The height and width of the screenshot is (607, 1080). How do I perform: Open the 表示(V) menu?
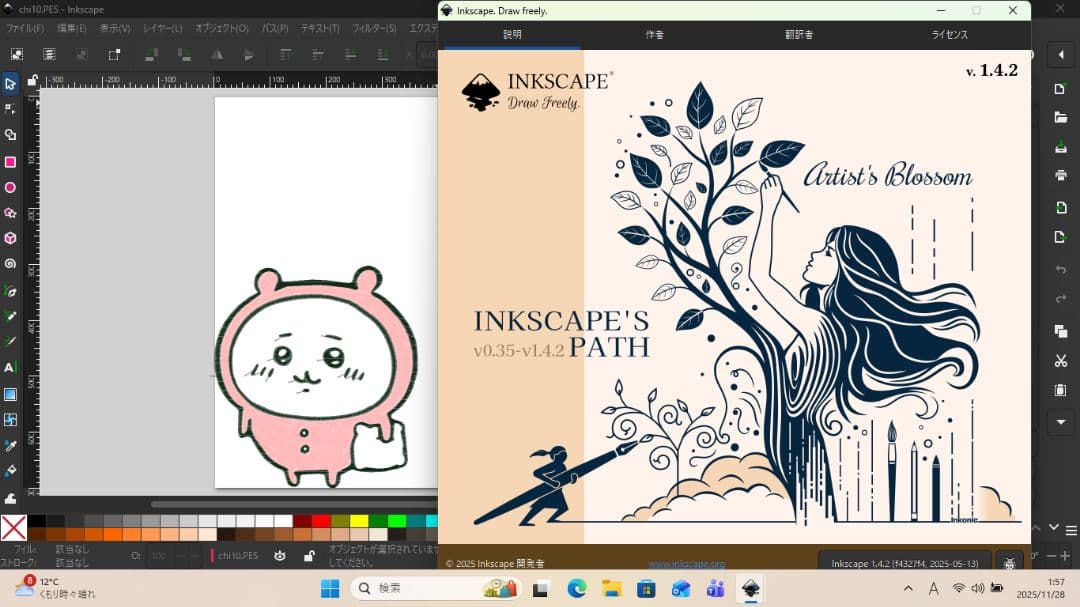[115, 28]
